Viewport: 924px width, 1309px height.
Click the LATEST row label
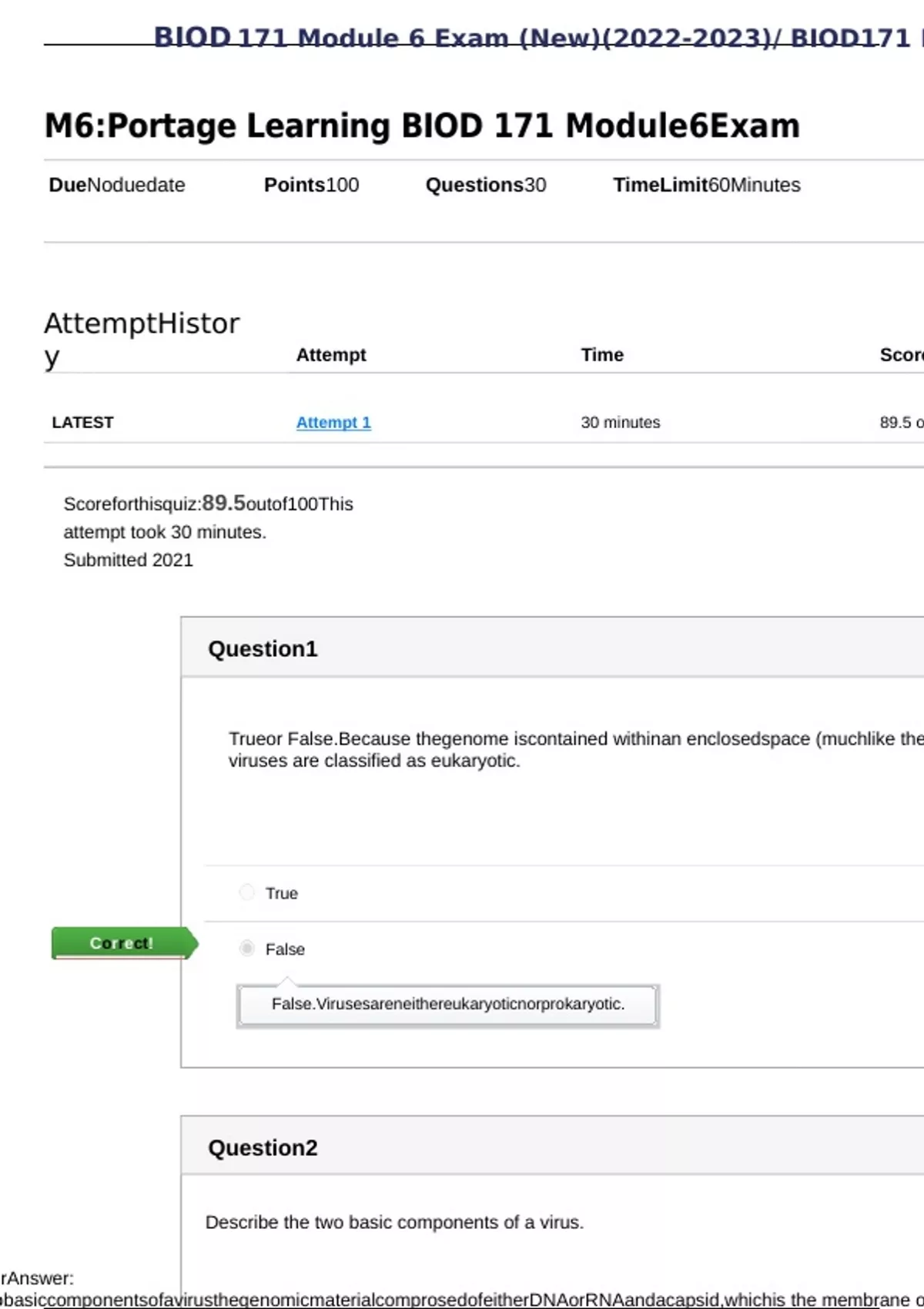[82, 423]
